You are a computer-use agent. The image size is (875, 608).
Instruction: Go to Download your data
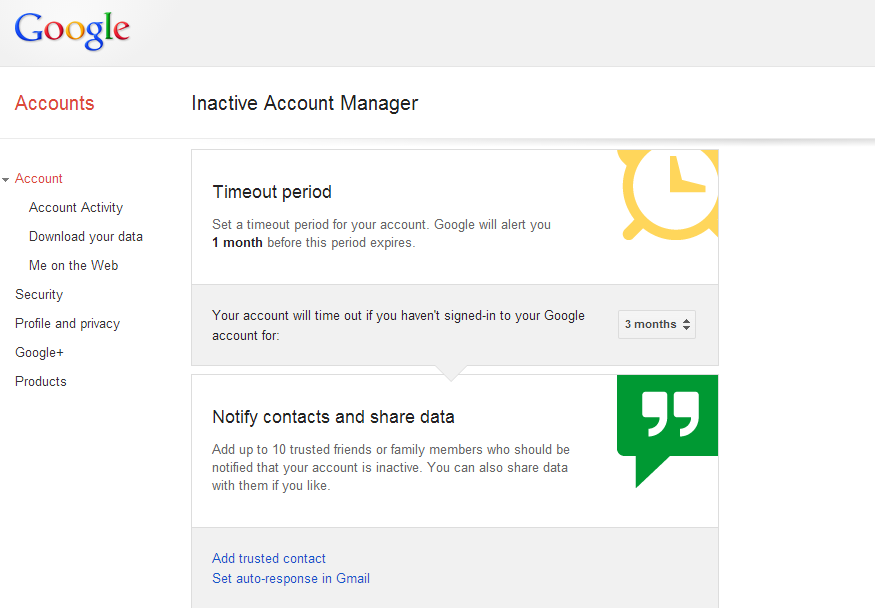(86, 237)
